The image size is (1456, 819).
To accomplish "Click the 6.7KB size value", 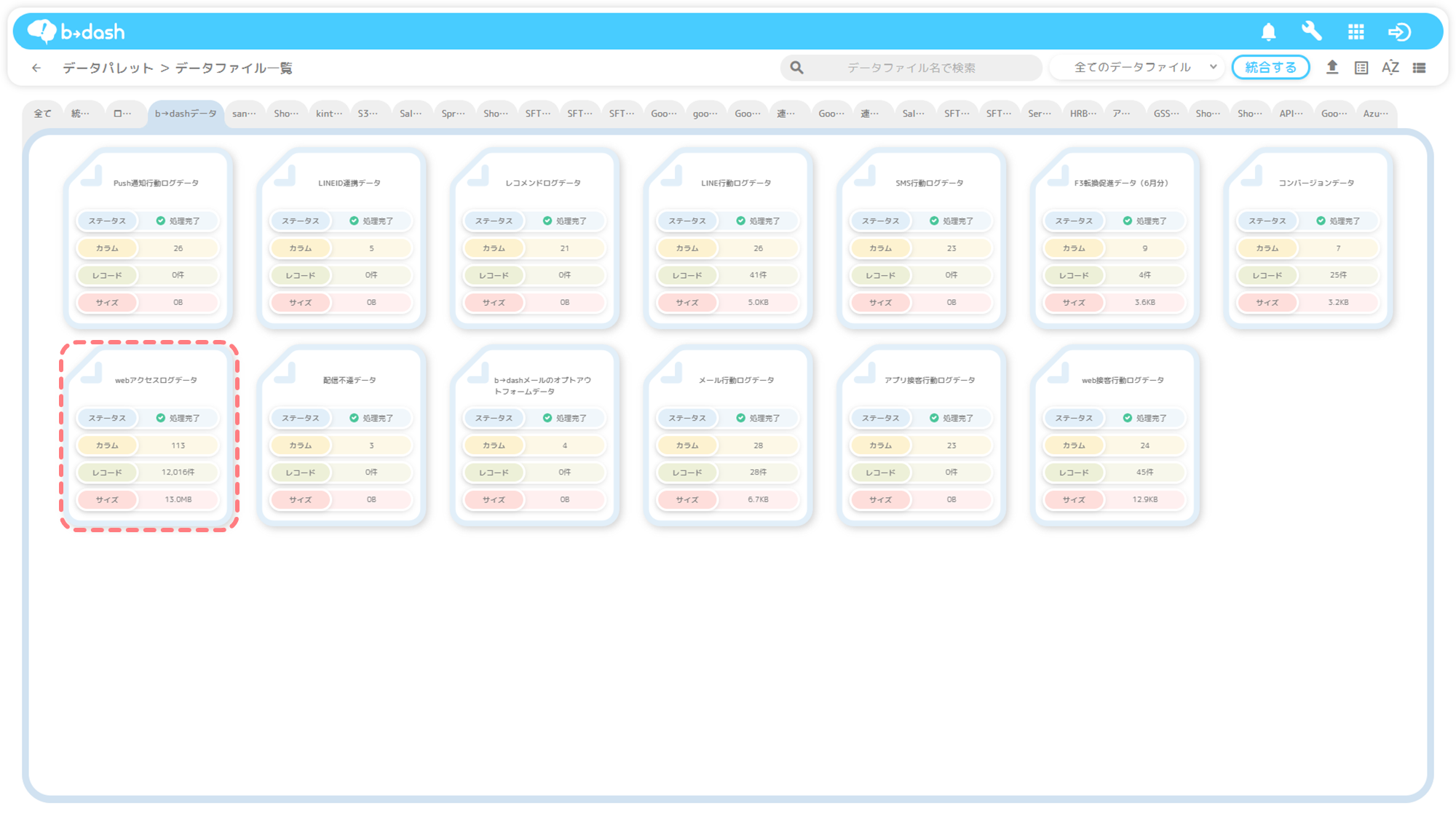I will (758, 499).
